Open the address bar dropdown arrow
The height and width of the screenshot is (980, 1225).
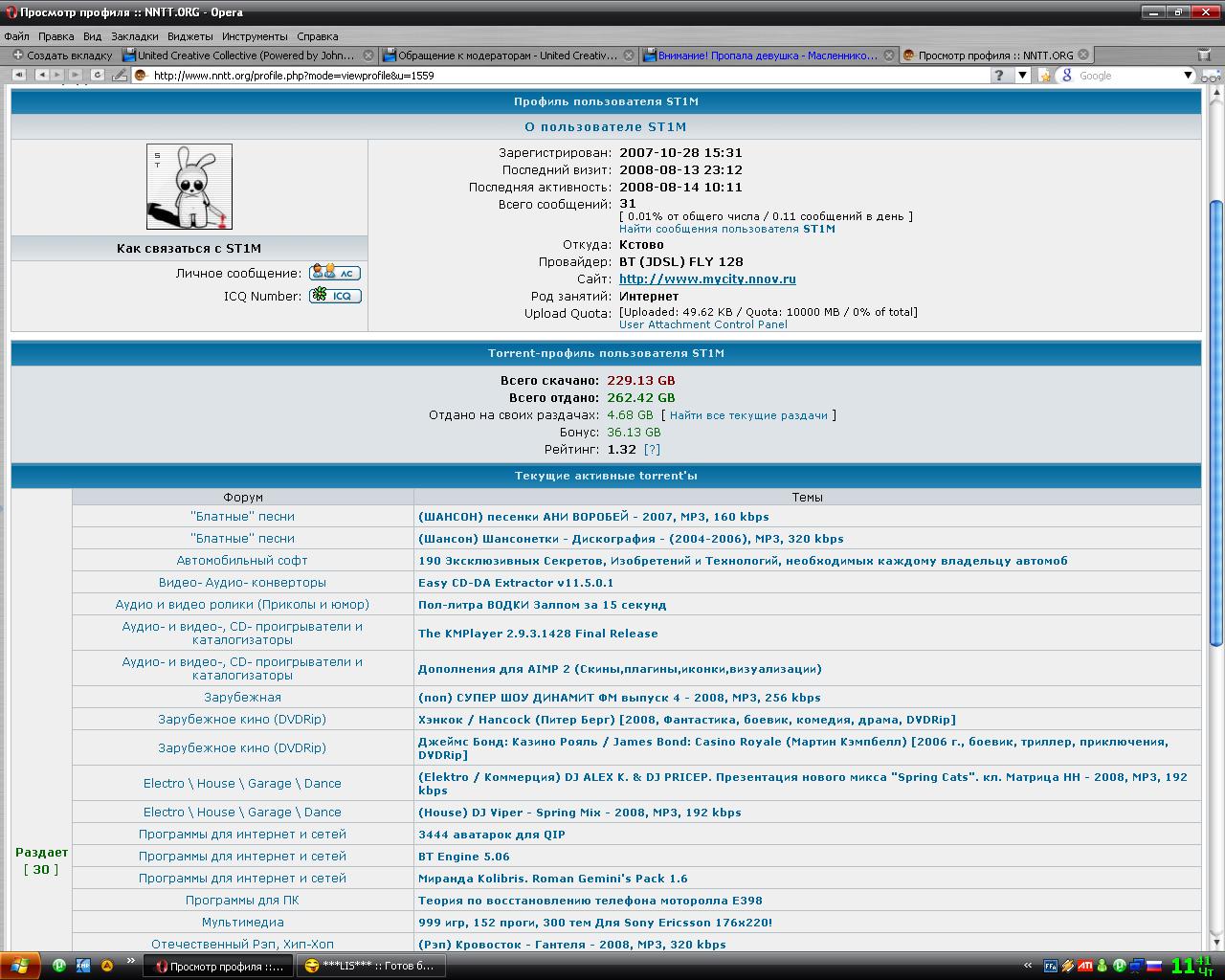pos(1021,75)
